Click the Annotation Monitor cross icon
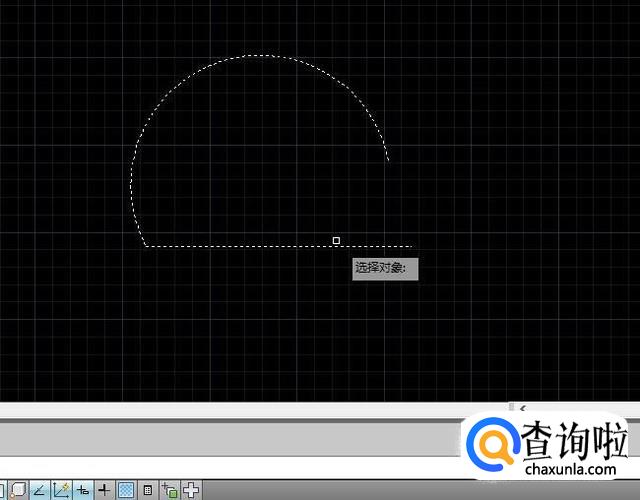Screen dimensions: 640x500 click(x=190, y=490)
